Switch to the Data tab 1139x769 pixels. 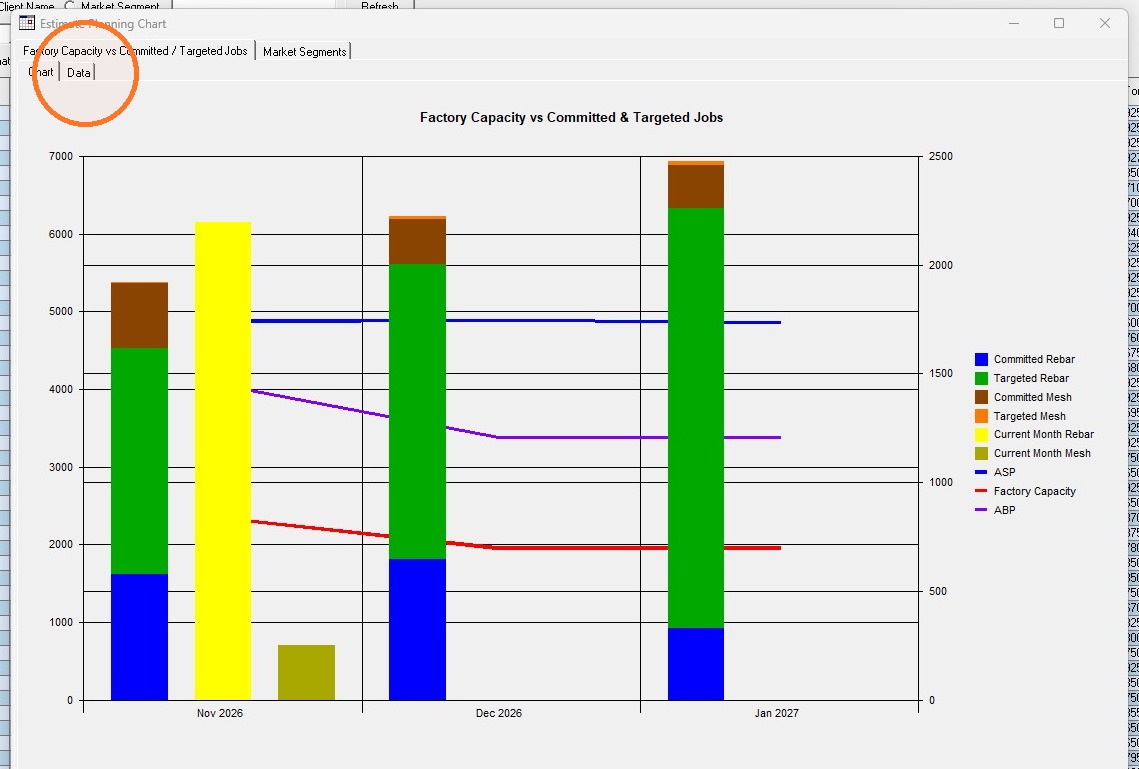[x=78, y=73]
